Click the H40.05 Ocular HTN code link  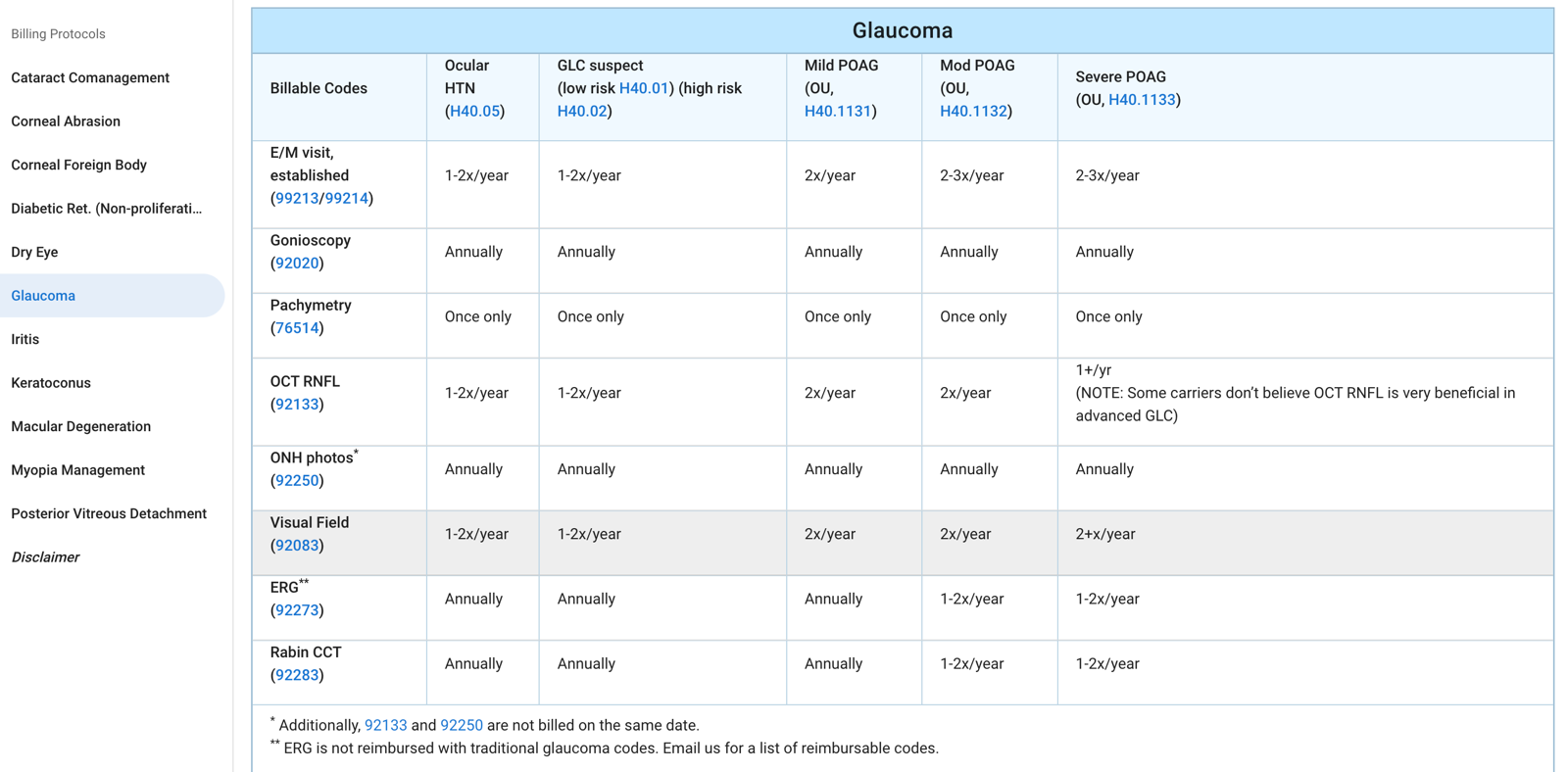tap(474, 111)
